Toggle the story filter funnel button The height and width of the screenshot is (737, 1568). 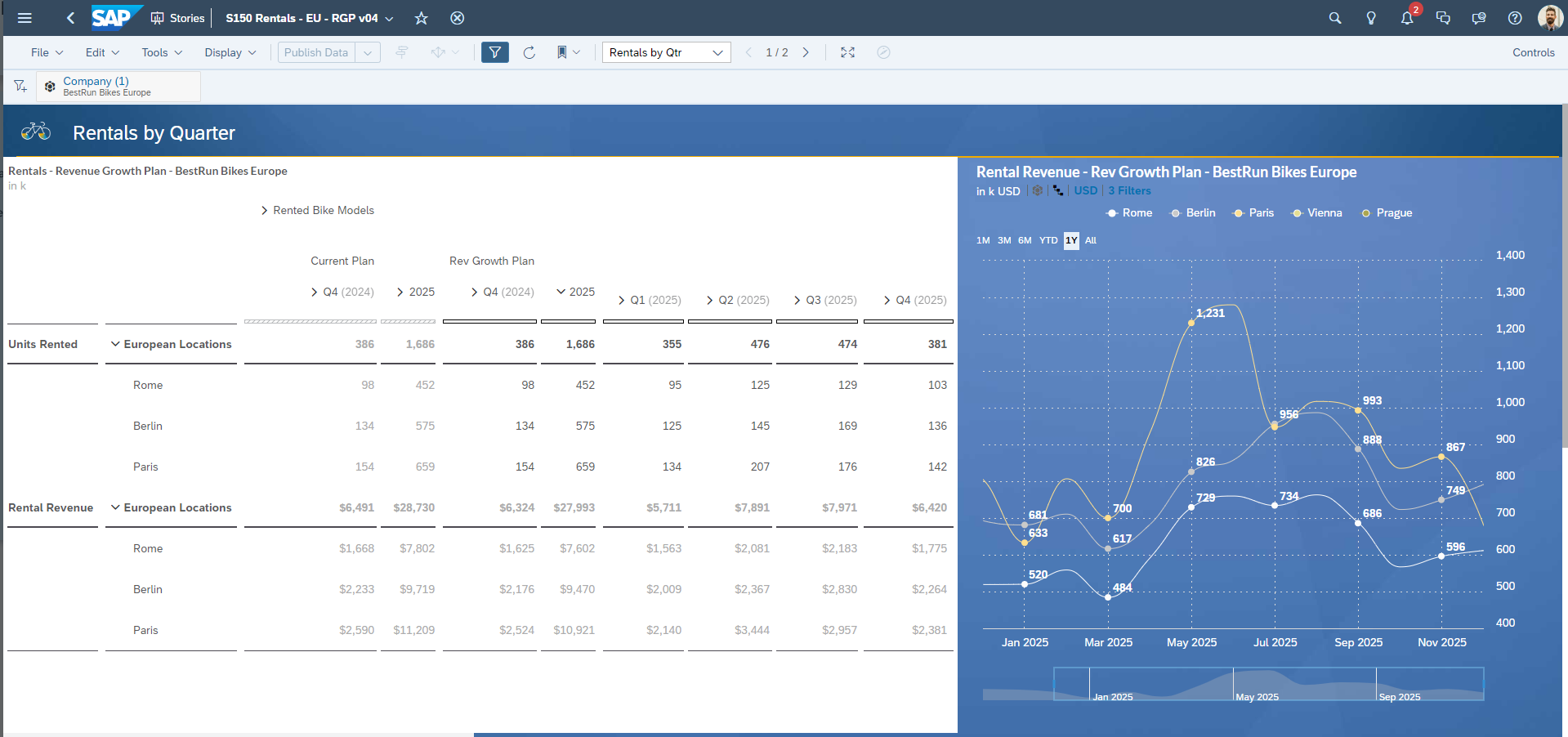(x=495, y=52)
